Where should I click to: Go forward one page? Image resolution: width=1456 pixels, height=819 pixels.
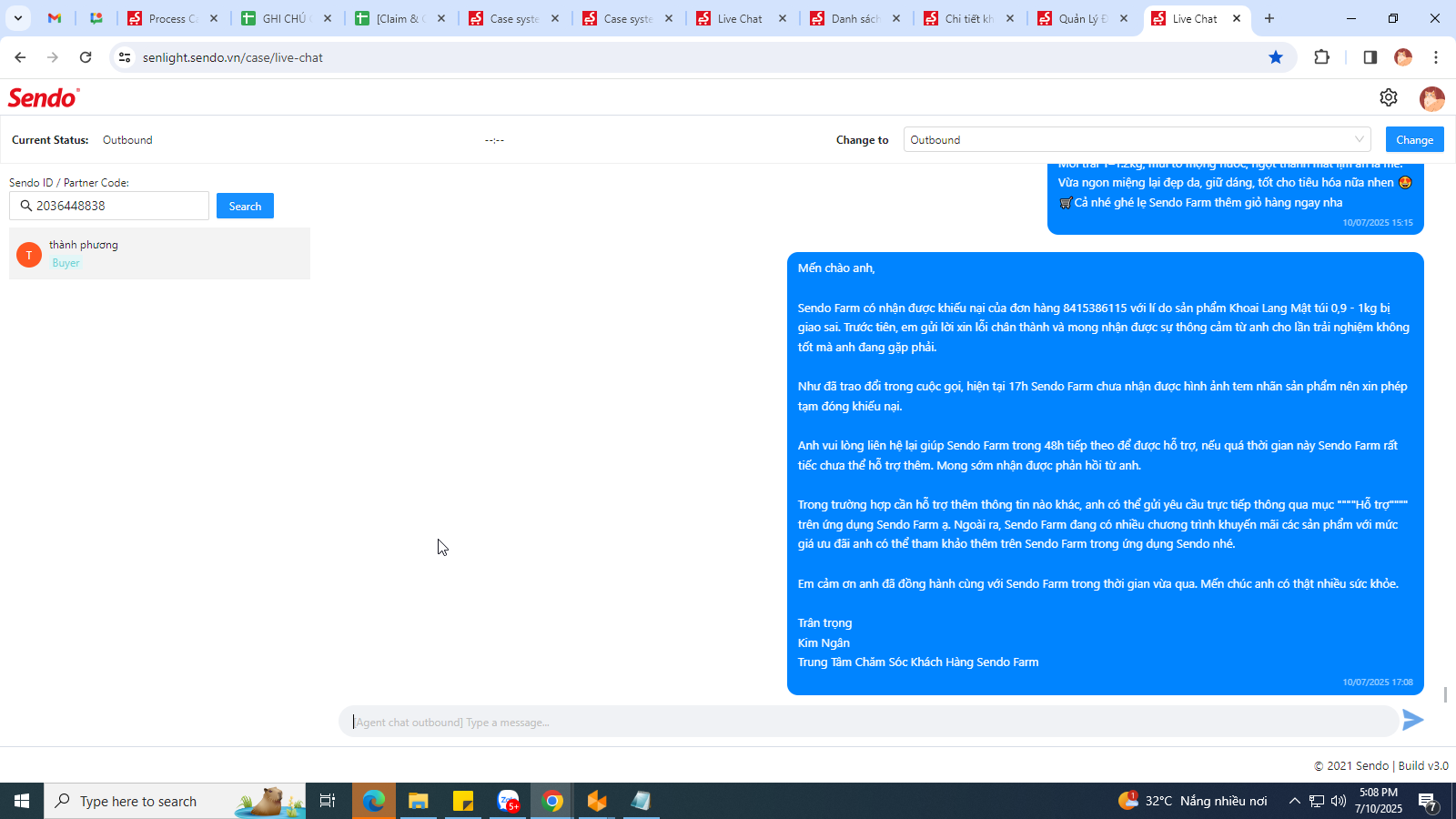point(53,57)
